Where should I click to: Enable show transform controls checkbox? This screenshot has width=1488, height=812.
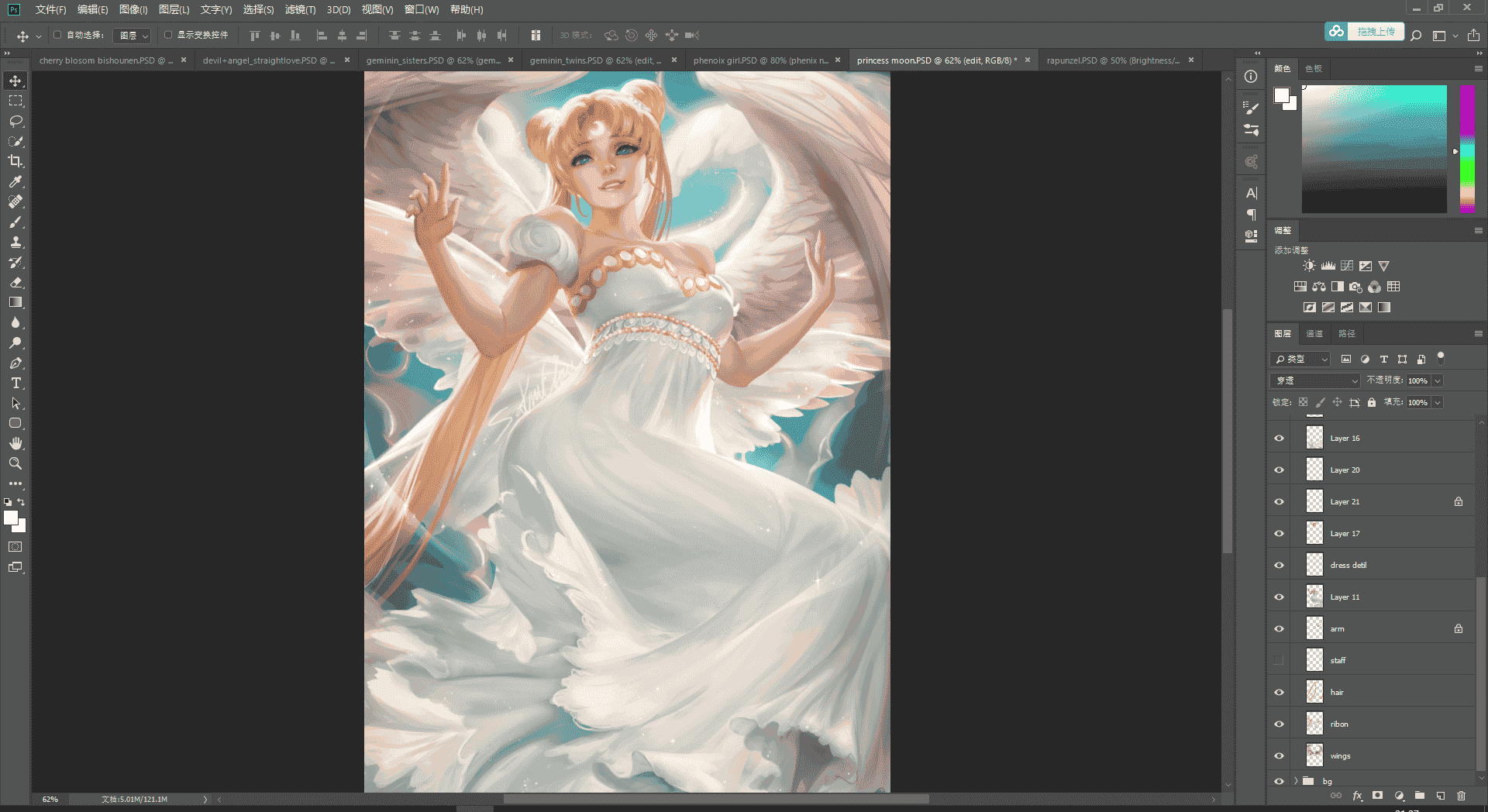(168, 35)
